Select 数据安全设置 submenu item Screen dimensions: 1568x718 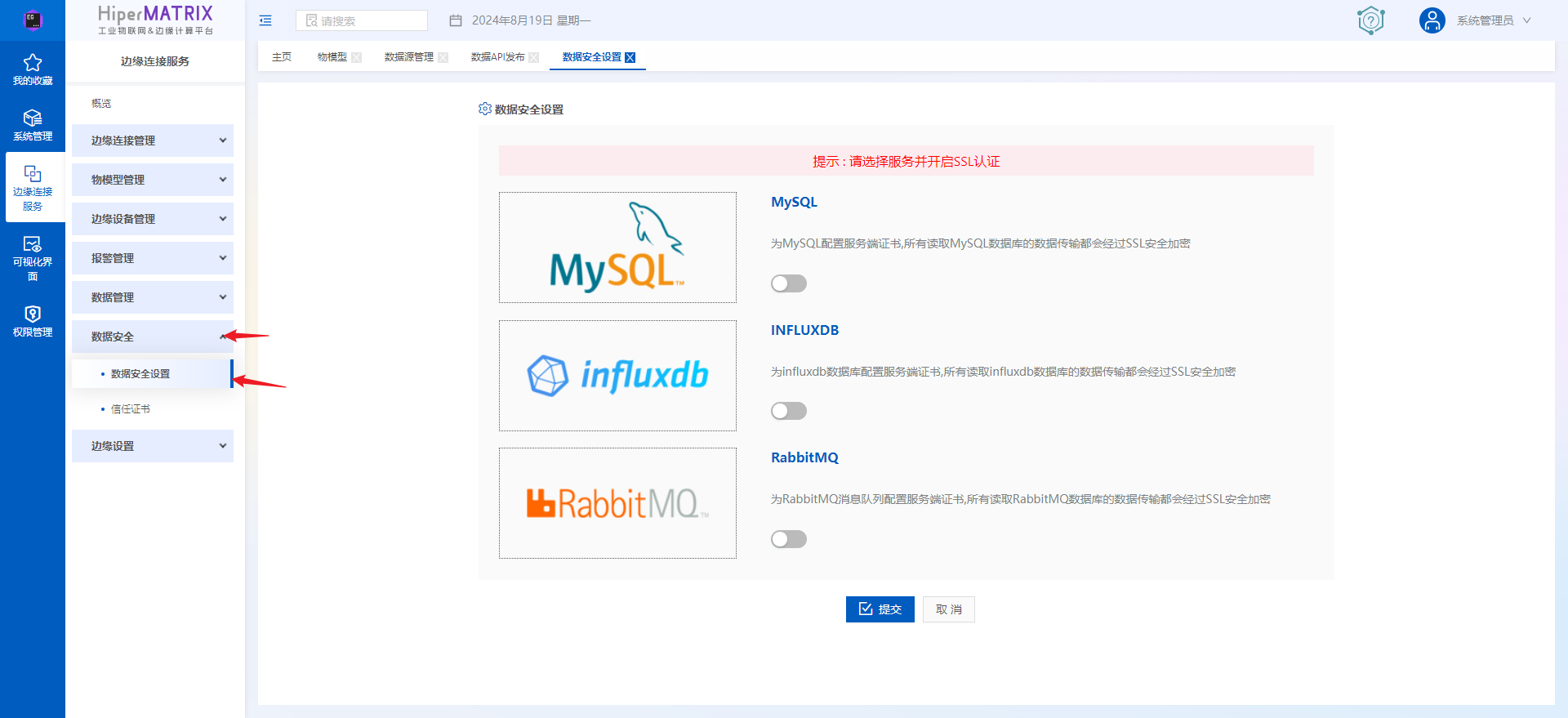(151, 374)
